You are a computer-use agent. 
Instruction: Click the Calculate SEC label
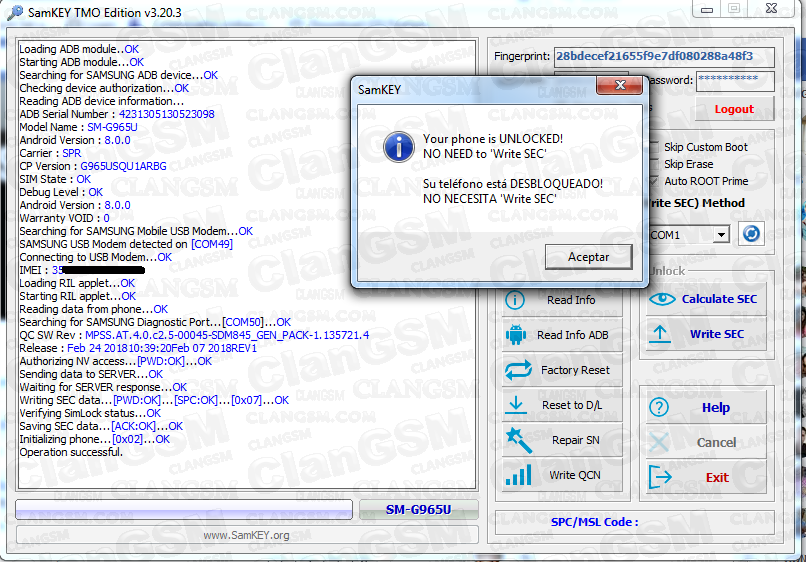coord(719,299)
